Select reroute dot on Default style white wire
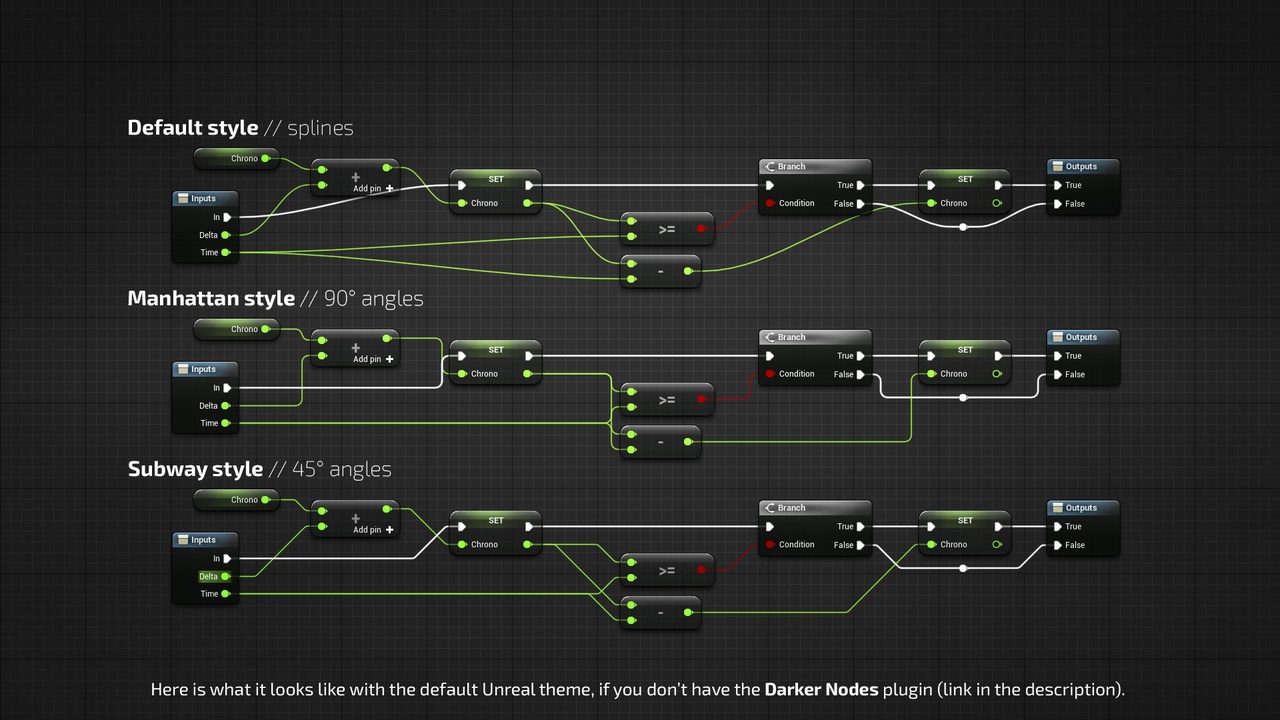 pyautogui.click(x=963, y=227)
